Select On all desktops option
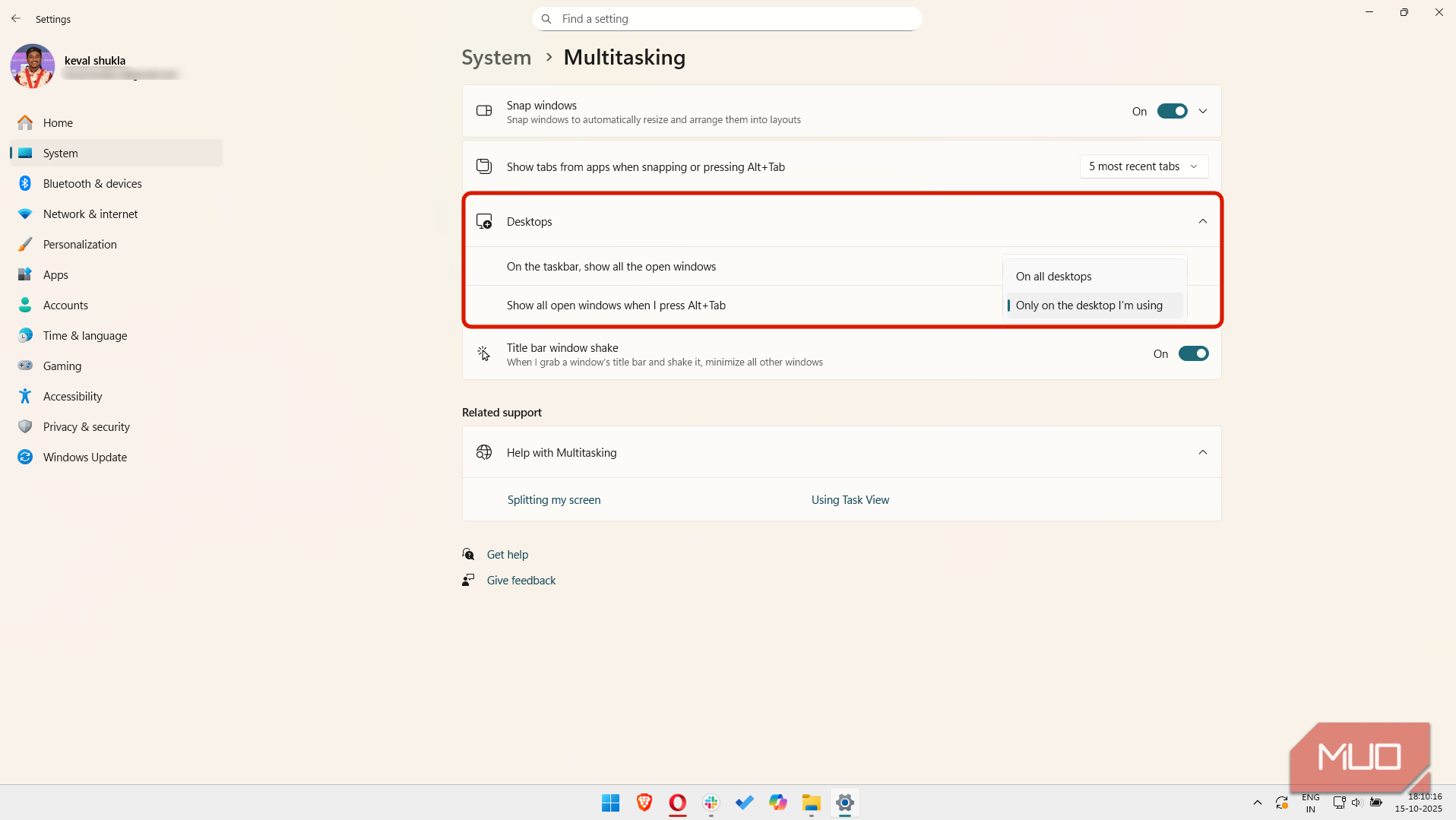The width and height of the screenshot is (1456, 820). (x=1094, y=276)
